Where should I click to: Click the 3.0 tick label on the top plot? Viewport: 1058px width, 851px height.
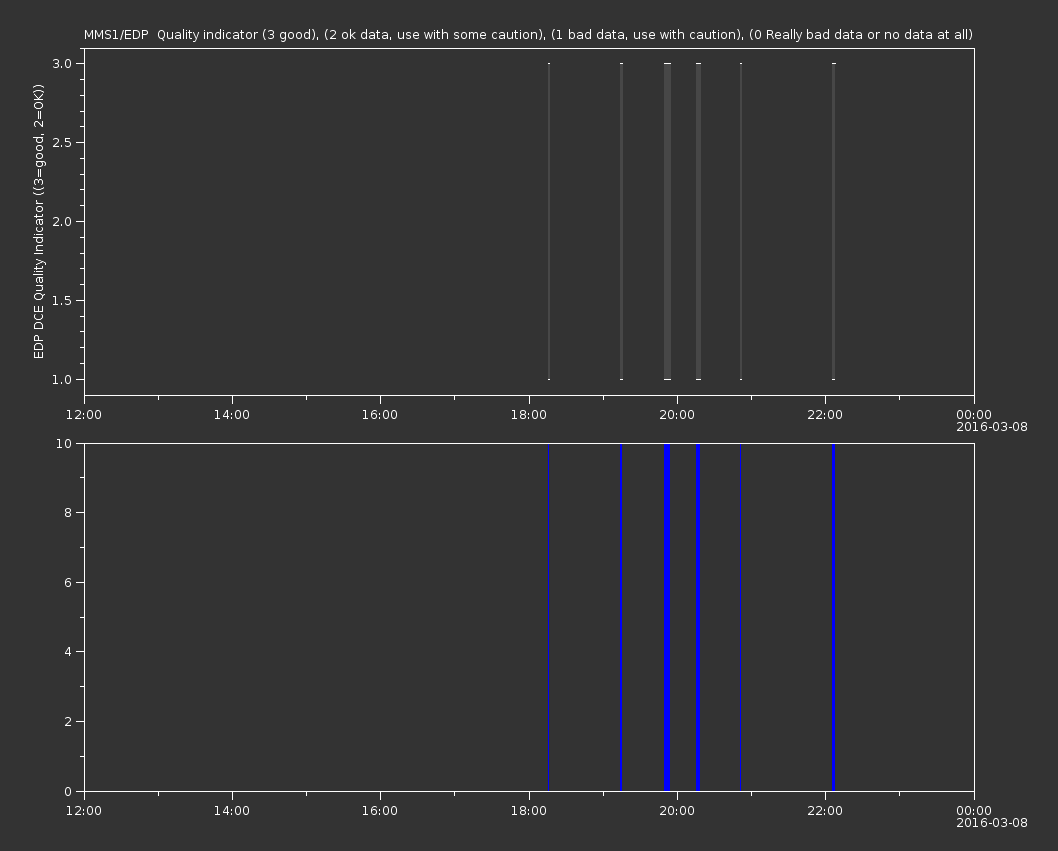pyautogui.click(x=62, y=63)
